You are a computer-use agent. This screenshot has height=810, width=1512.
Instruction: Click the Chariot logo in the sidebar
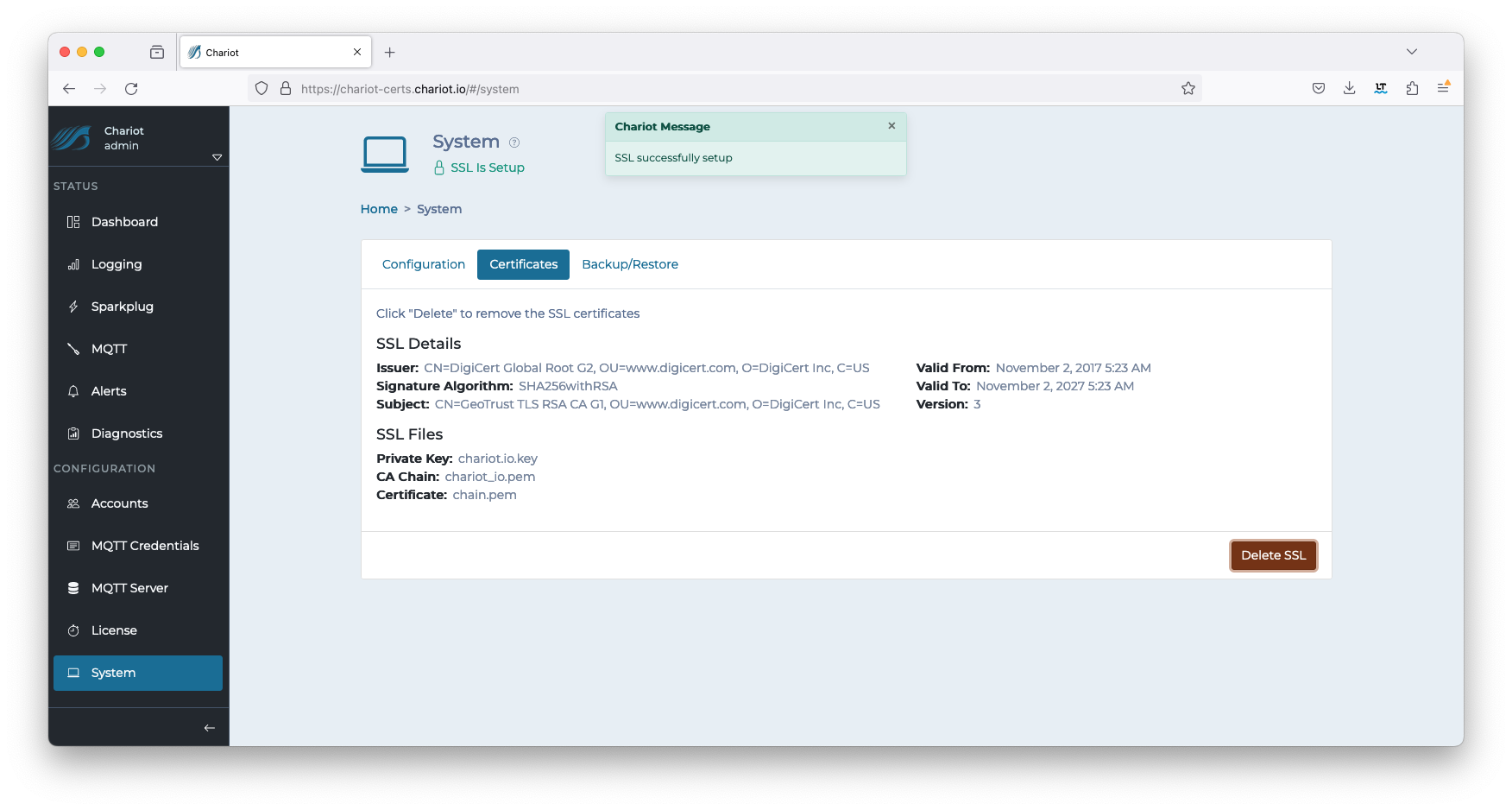point(72,137)
